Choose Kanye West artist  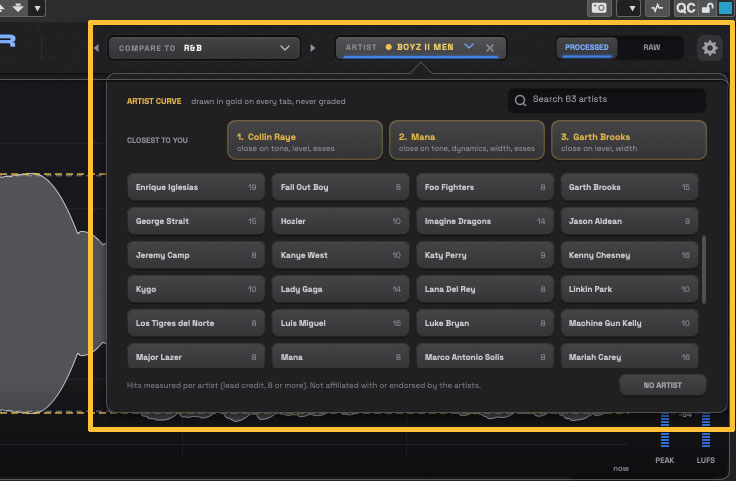[340, 255]
